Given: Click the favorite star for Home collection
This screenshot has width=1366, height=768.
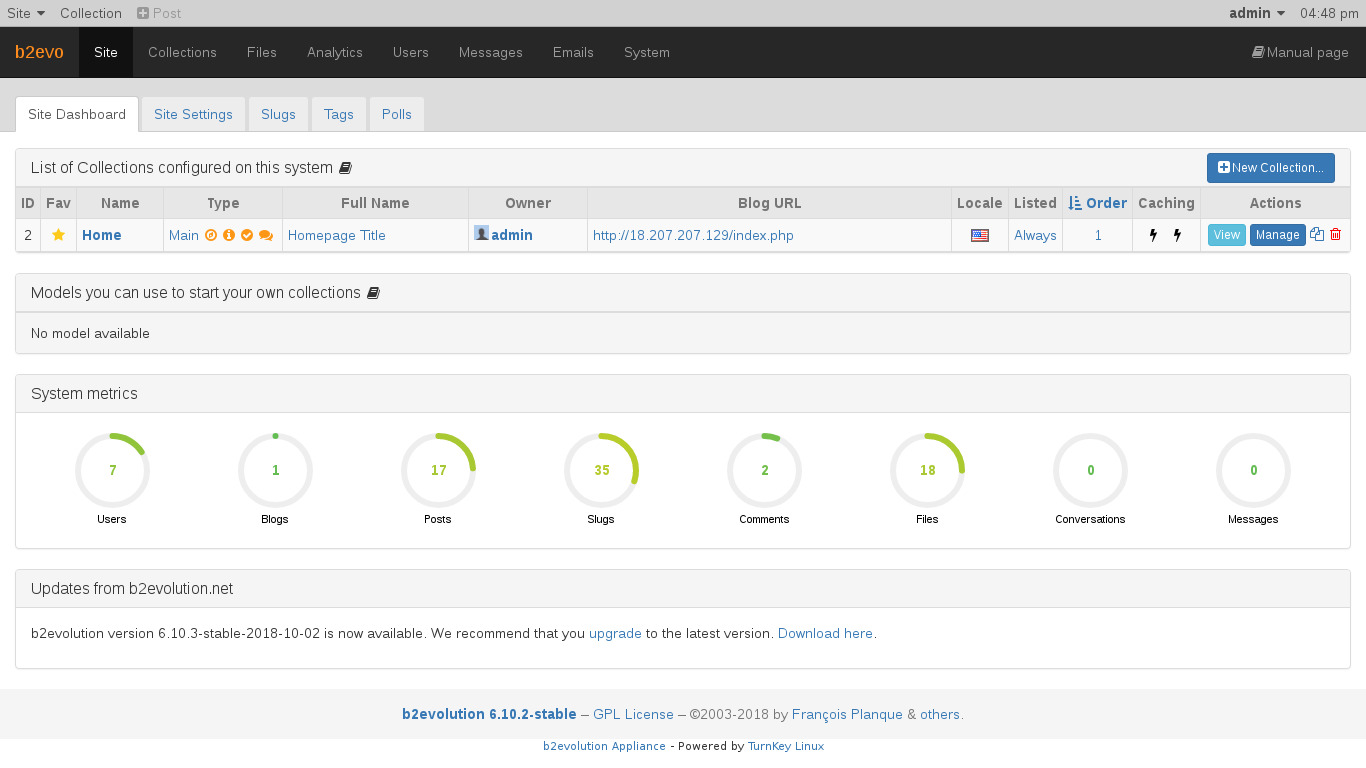Looking at the screenshot, I should click(58, 235).
